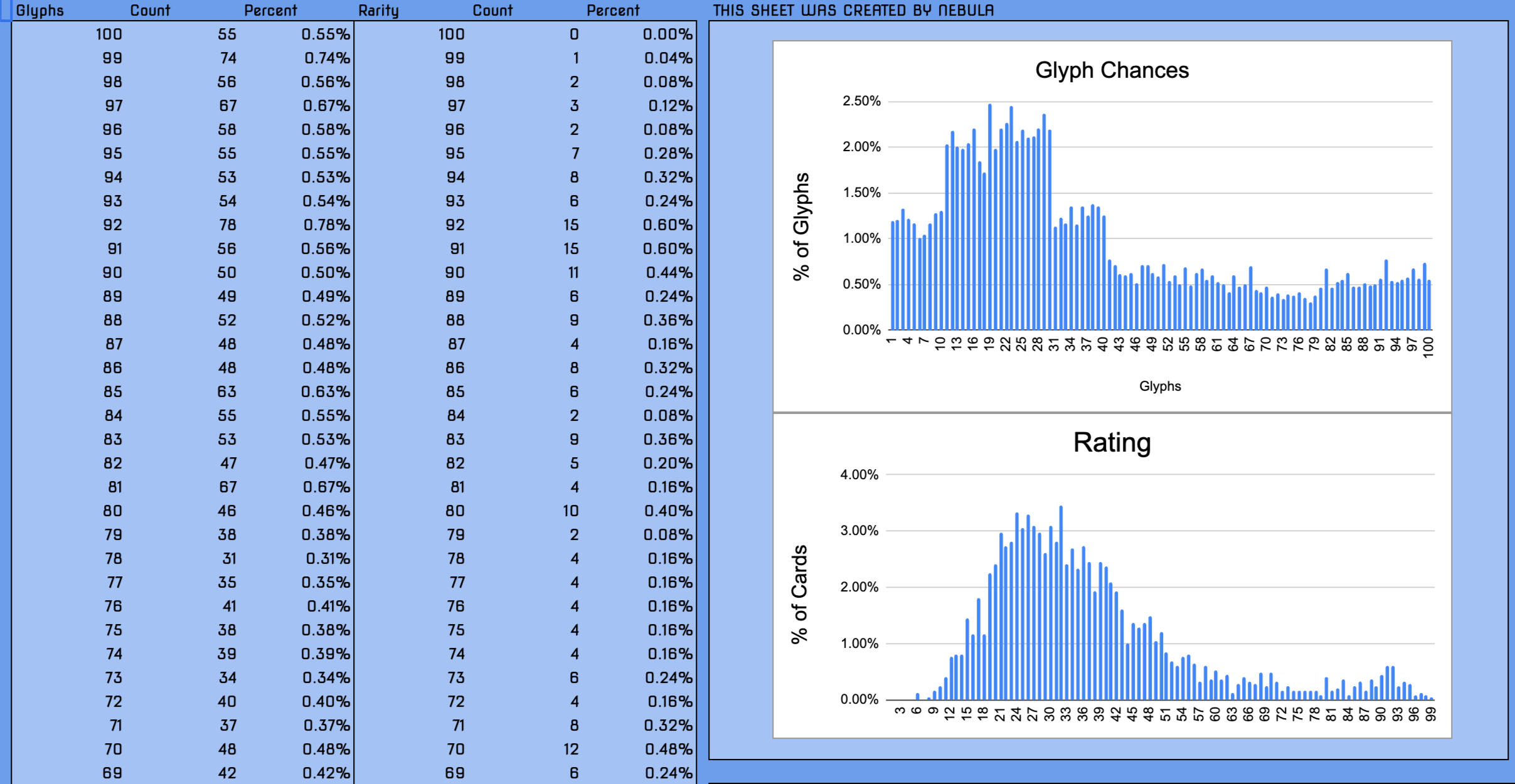Select glyph 85's count cell showing 63

(226, 392)
